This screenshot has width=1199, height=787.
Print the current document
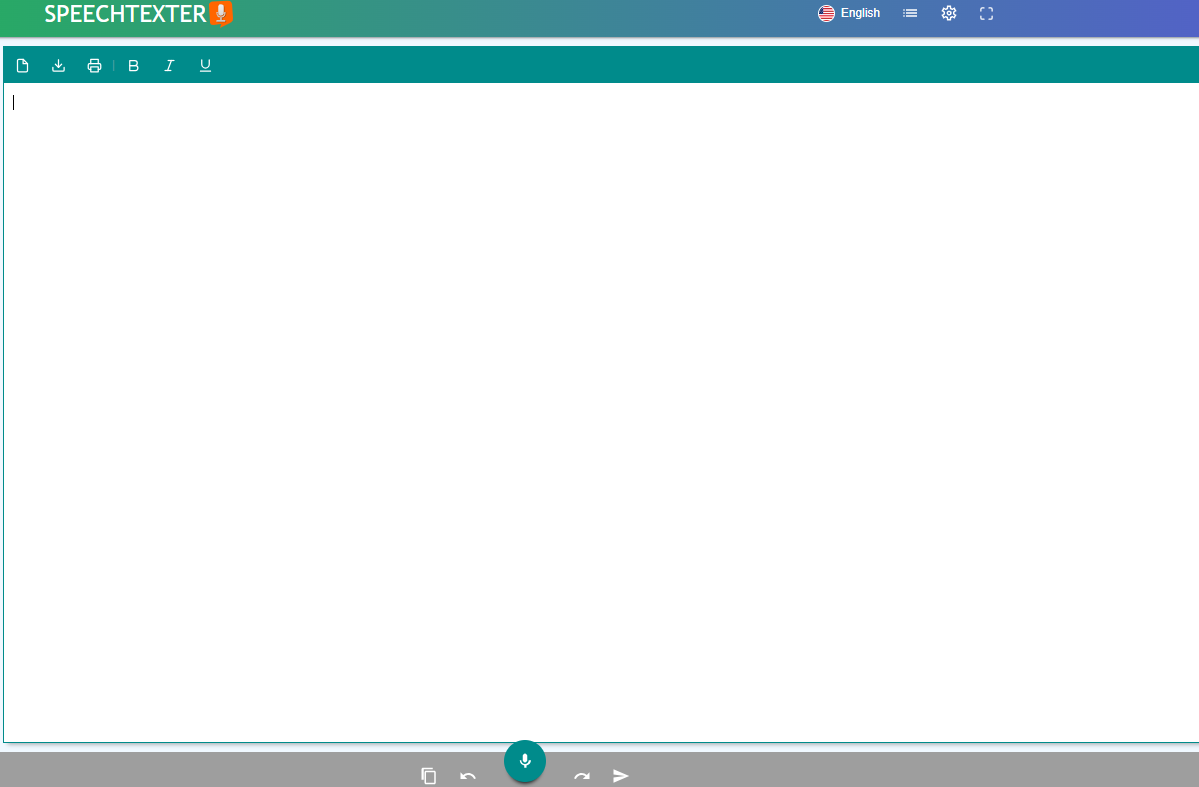(x=94, y=65)
